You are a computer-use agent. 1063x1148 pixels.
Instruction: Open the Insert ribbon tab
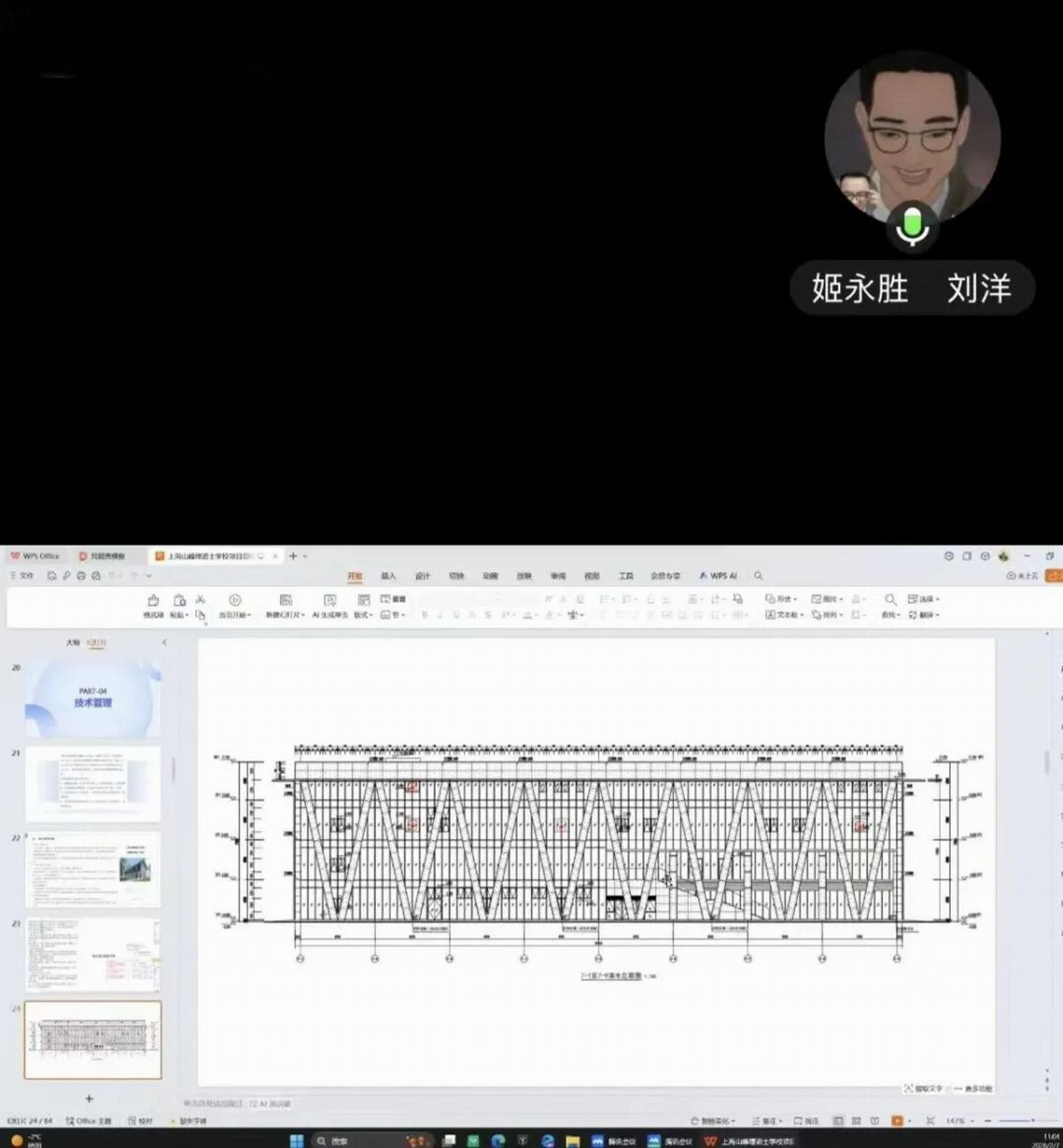click(x=388, y=576)
